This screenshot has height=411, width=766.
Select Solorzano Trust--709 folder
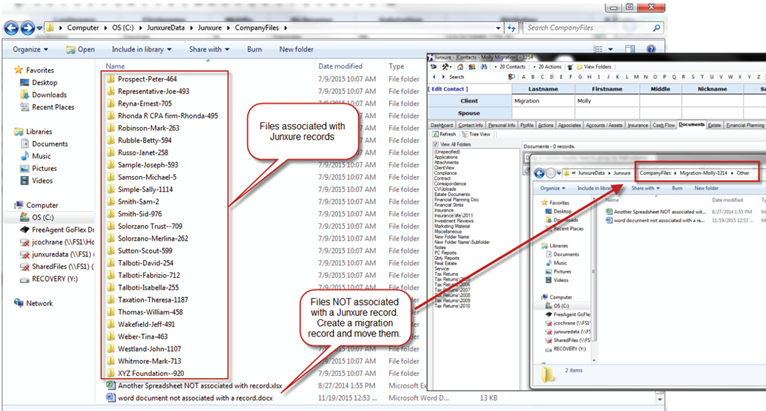pos(149,226)
